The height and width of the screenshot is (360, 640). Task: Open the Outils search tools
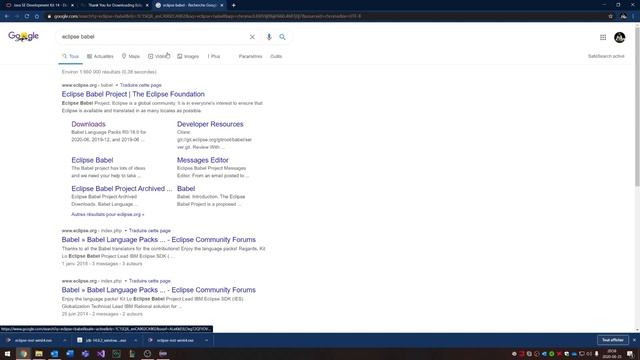[x=276, y=56]
